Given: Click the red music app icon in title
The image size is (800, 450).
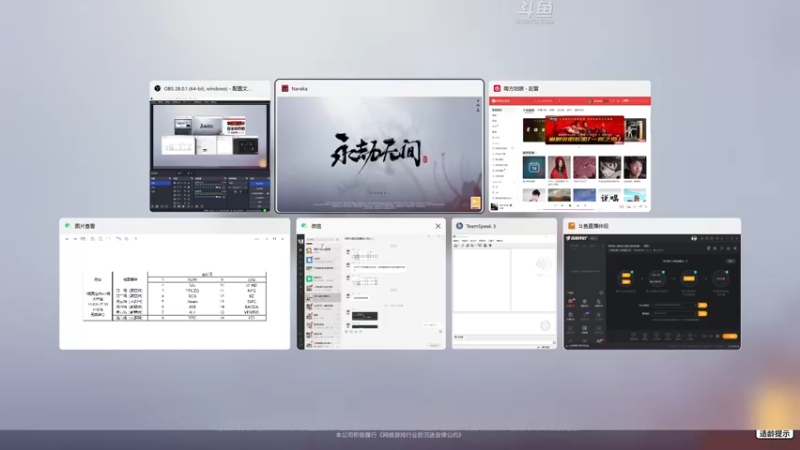Looking at the screenshot, I should click(497, 88).
